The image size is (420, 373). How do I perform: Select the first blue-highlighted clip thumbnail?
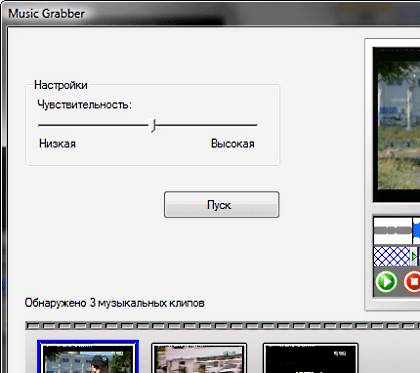click(x=88, y=357)
